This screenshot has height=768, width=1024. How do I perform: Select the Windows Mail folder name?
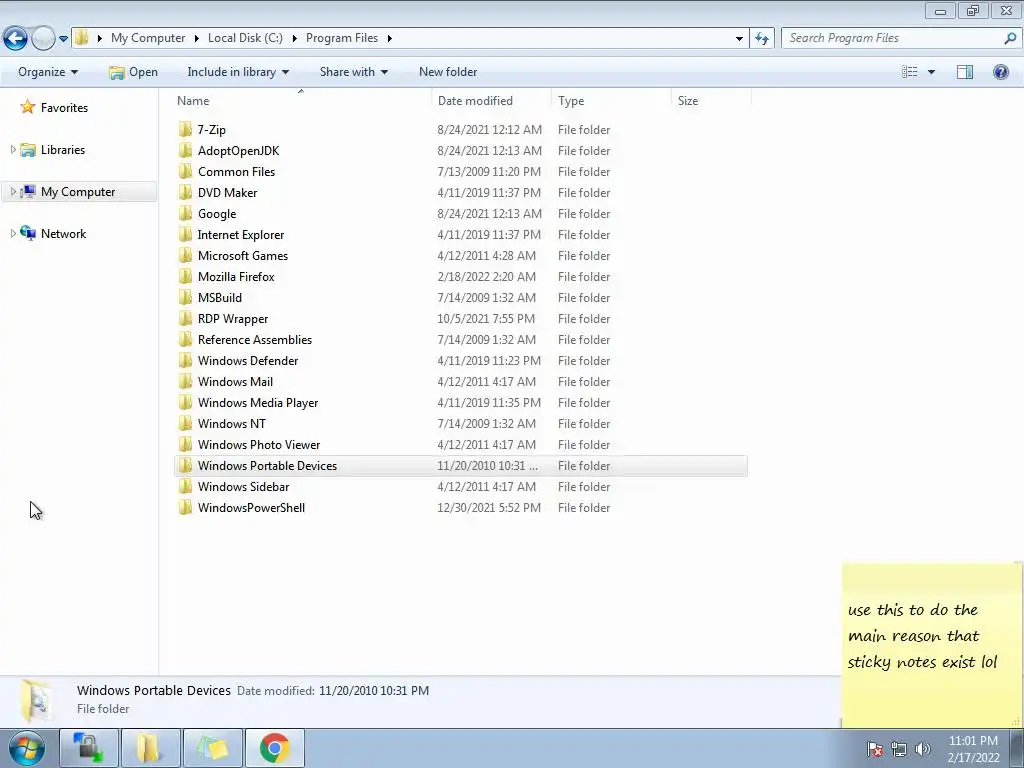coord(235,381)
